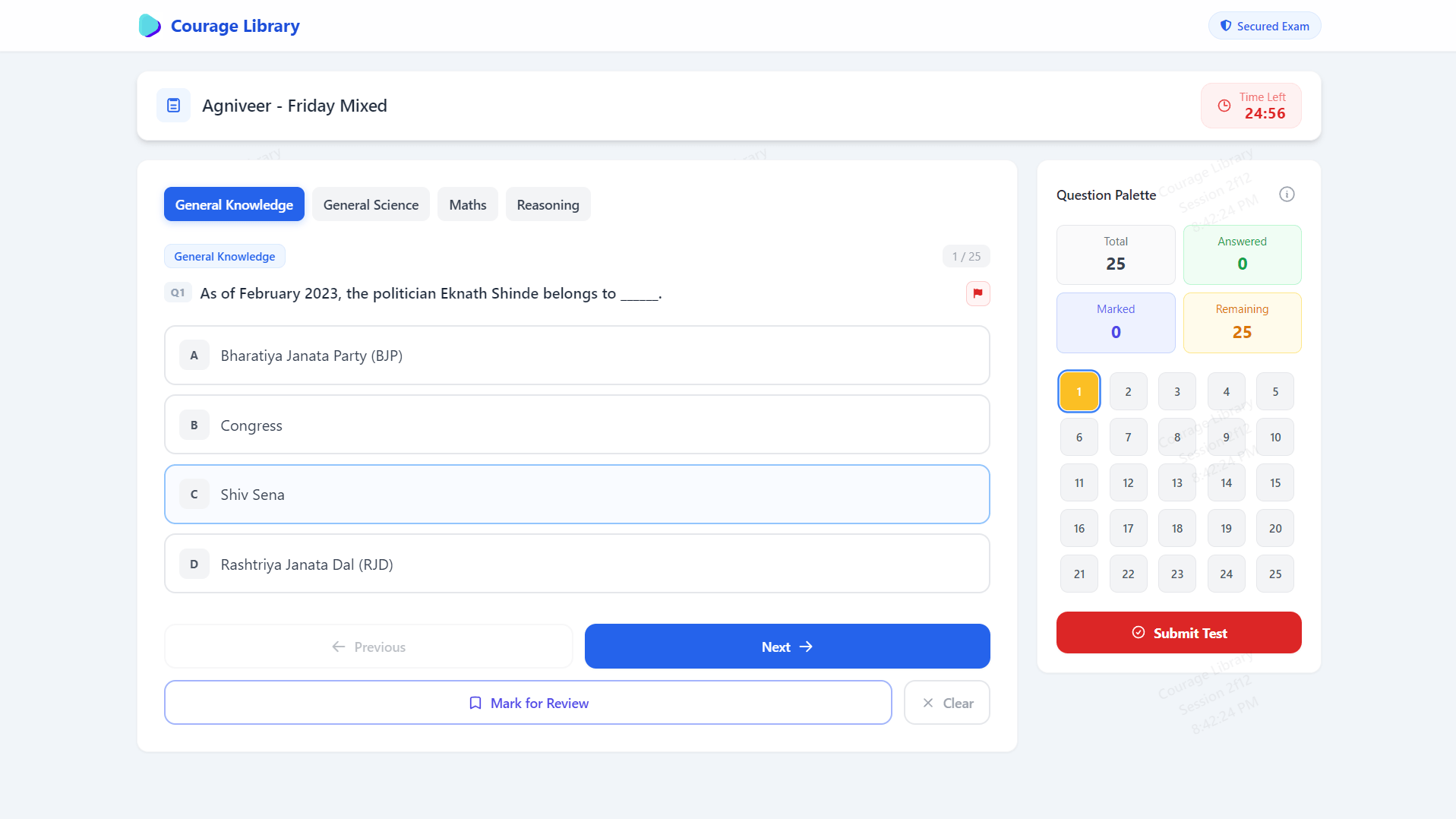The height and width of the screenshot is (819, 1456).
Task: Click the Q1 question number label
Action: pos(178,292)
